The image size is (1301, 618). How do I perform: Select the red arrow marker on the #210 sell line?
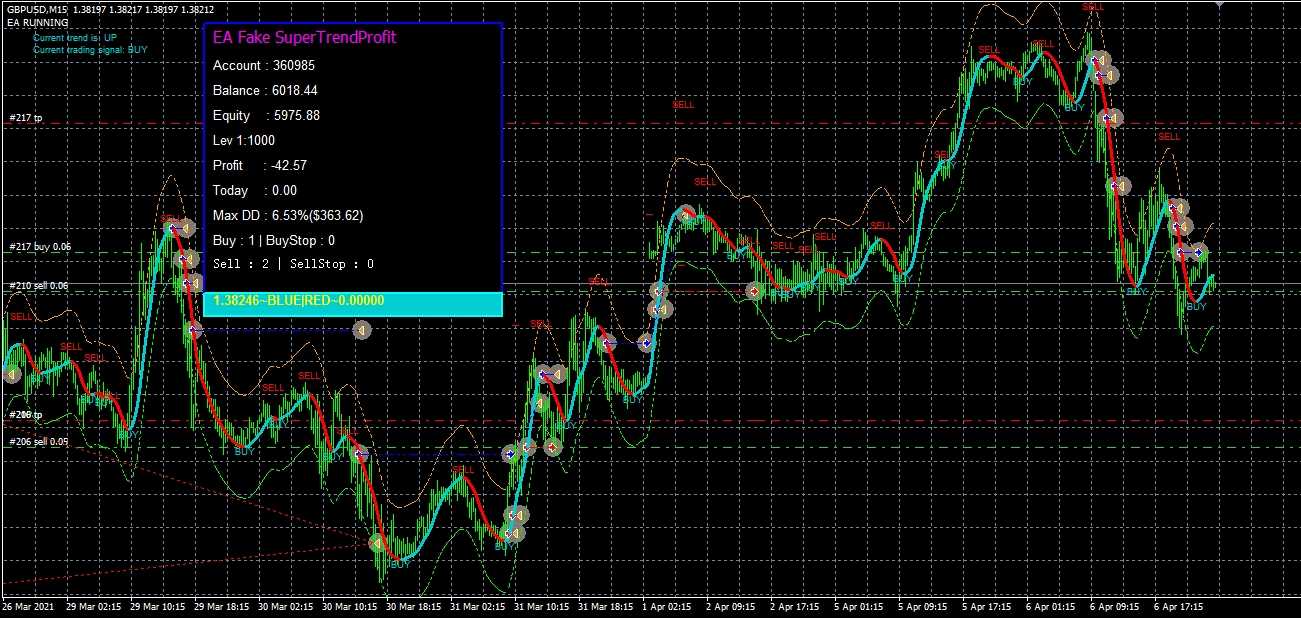755,291
